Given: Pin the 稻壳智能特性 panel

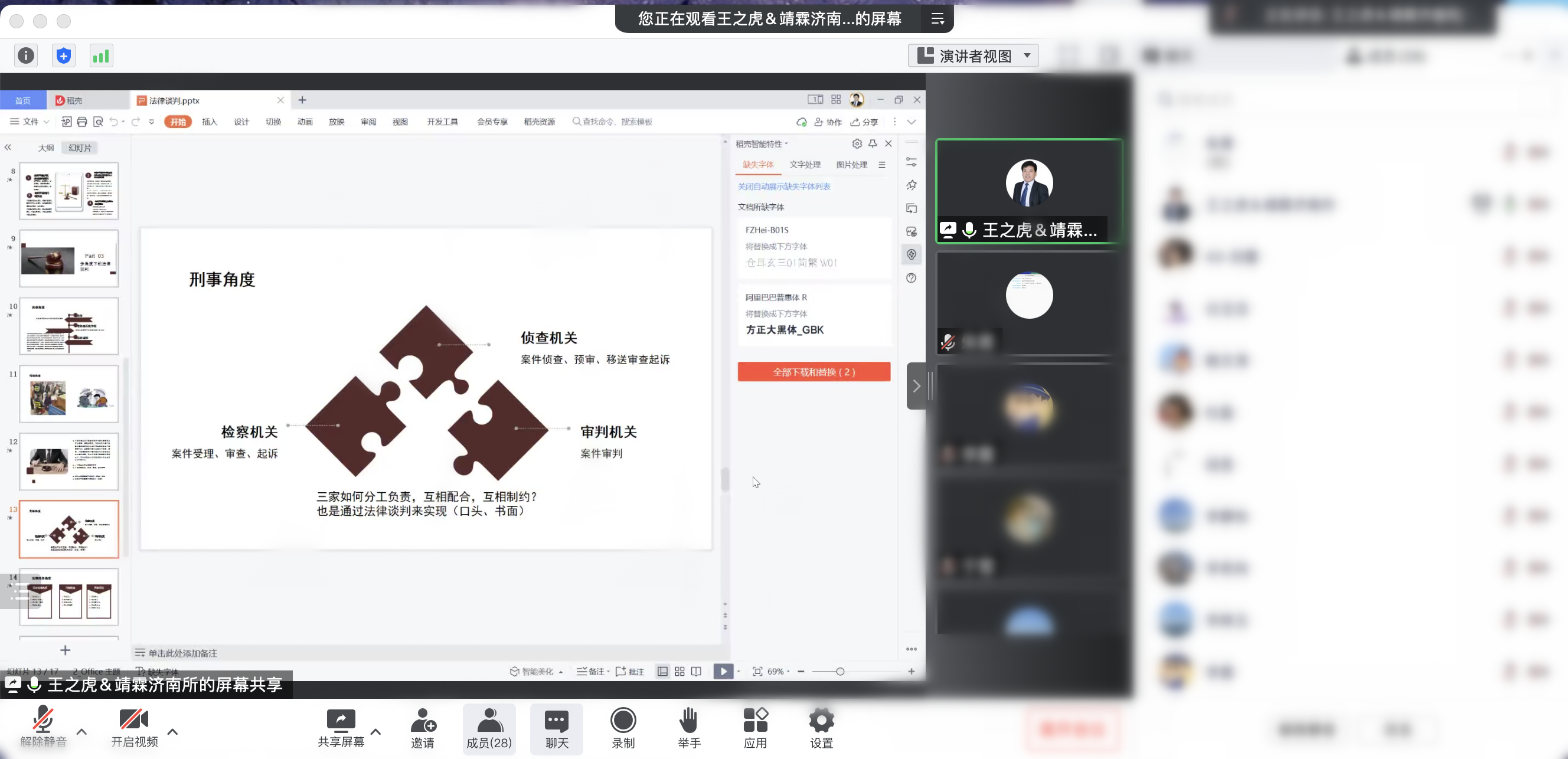Looking at the screenshot, I should tap(873, 143).
